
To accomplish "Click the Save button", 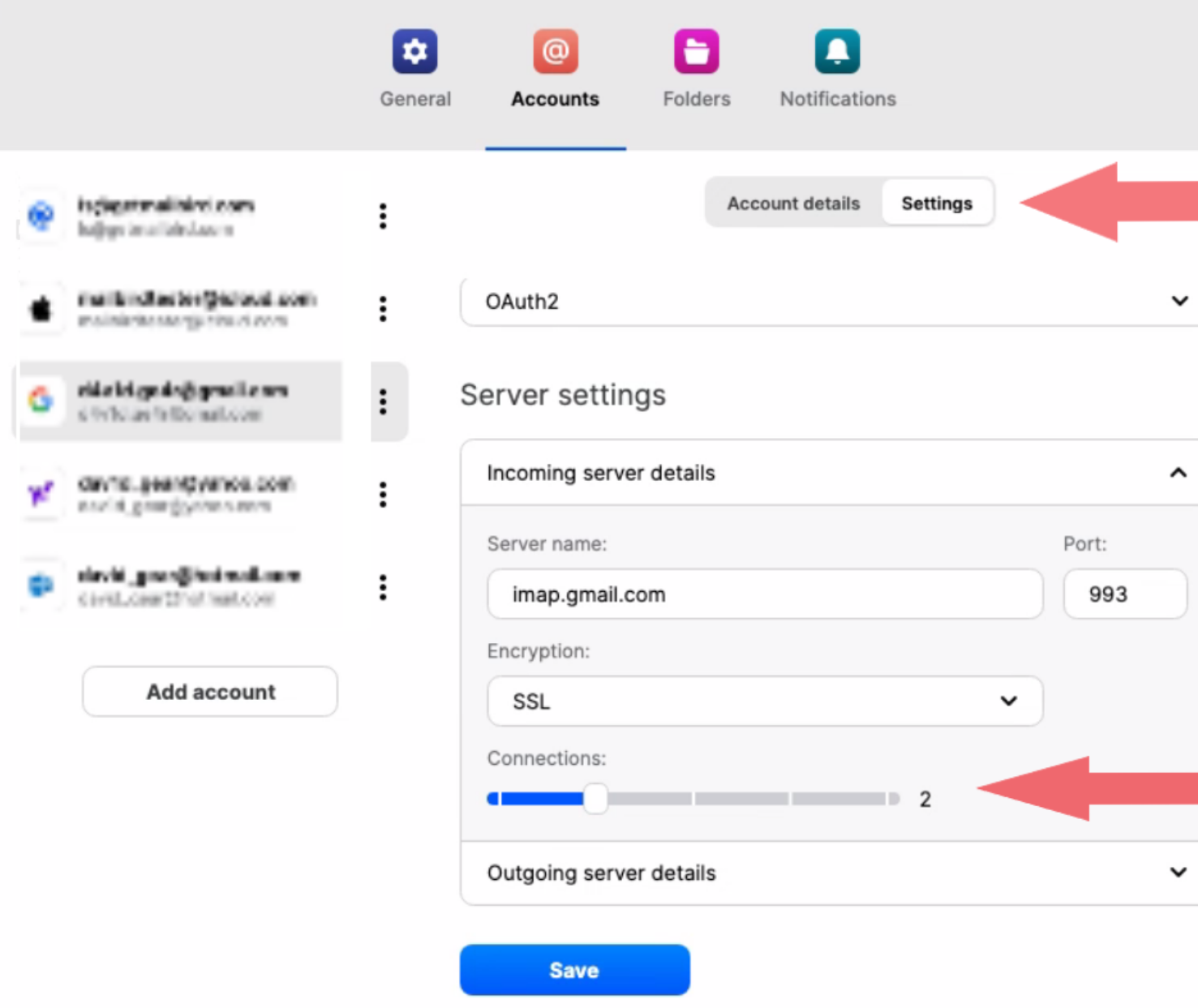I will 574,969.
